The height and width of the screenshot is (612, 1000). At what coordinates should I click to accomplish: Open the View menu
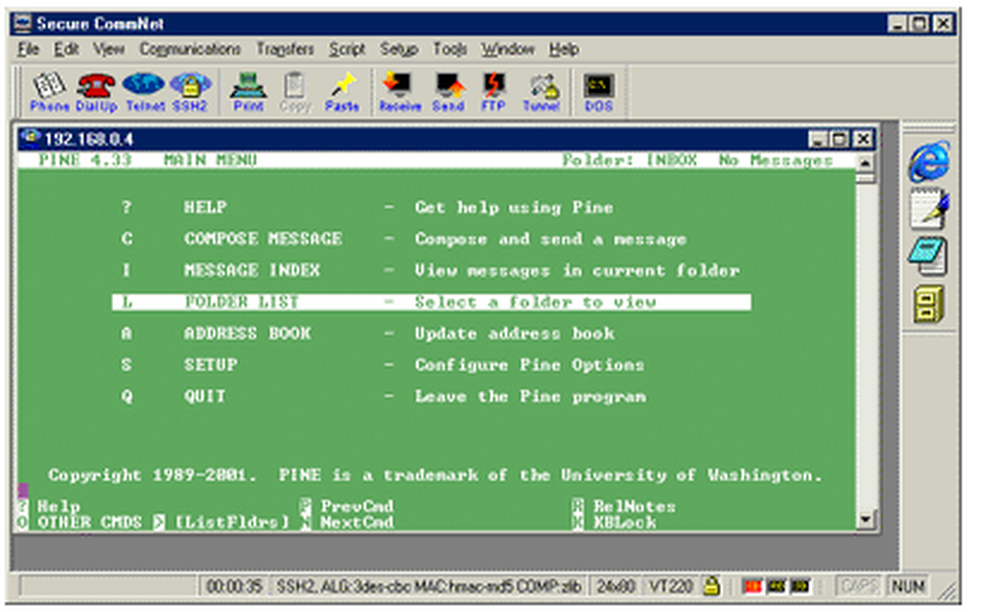tap(108, 49)
